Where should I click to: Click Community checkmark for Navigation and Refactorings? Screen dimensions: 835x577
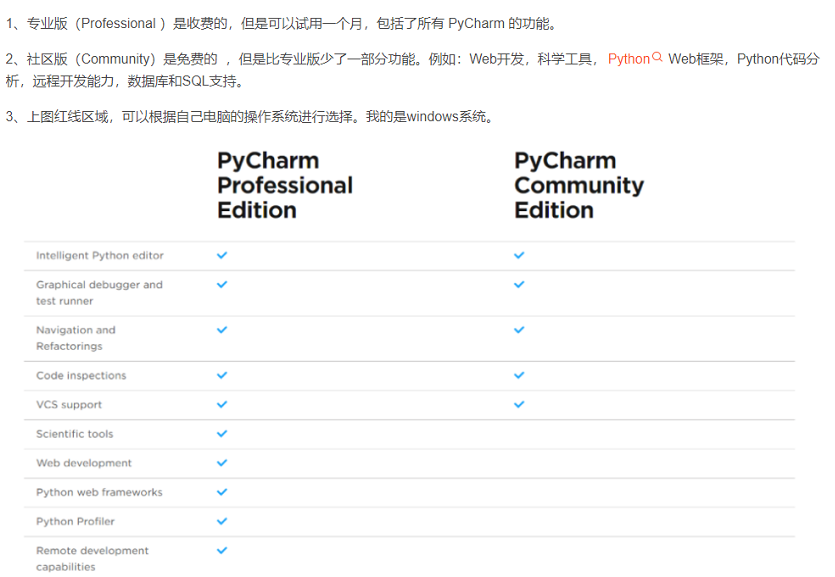[519, 329]
